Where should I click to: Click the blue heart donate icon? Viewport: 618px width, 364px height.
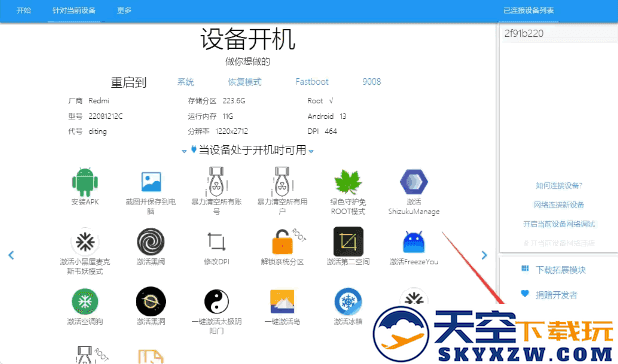pyautogui.click(x=525, y=293)
